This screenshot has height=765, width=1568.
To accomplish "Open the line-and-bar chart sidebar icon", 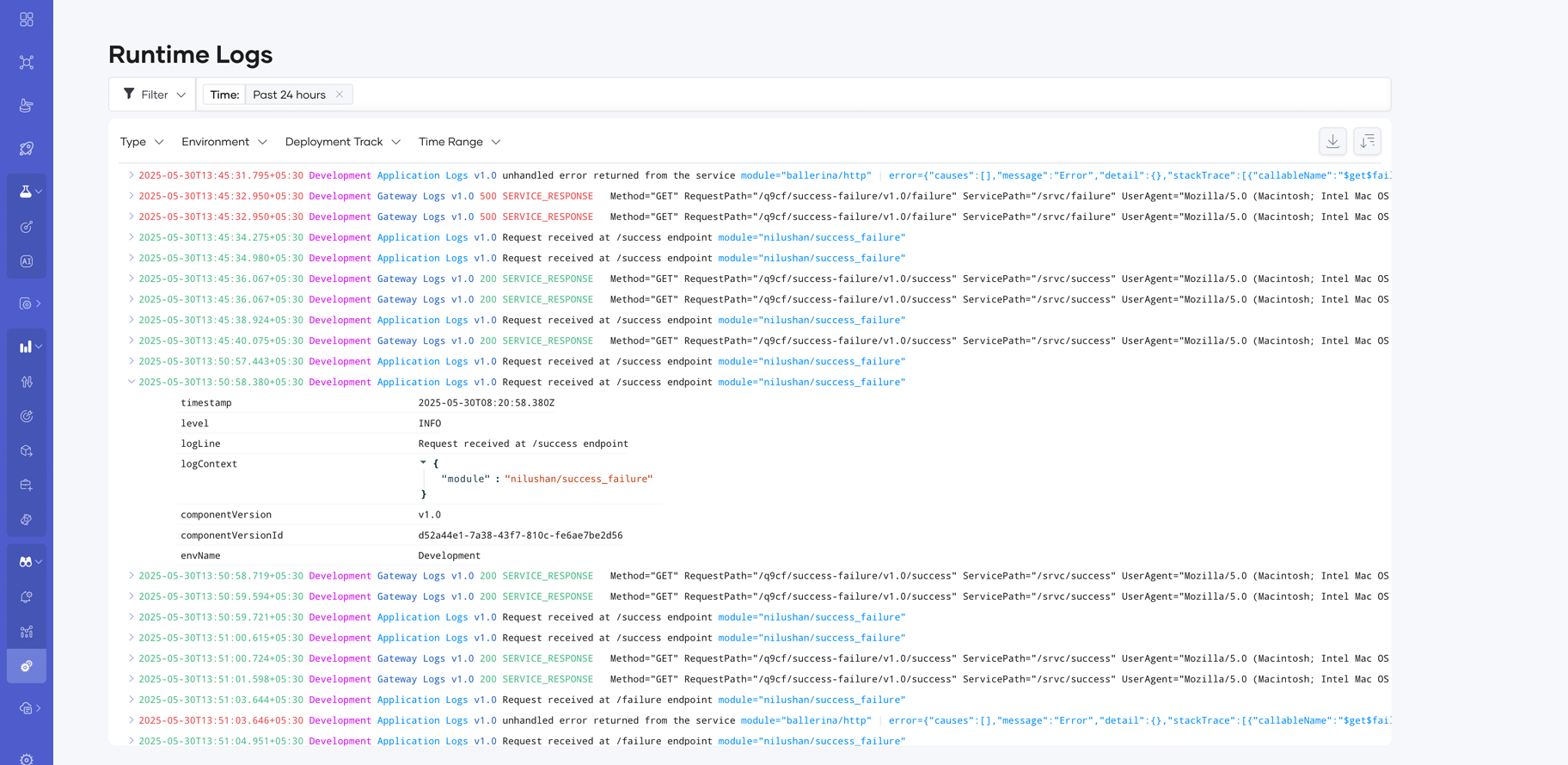I will click(27, 632).
